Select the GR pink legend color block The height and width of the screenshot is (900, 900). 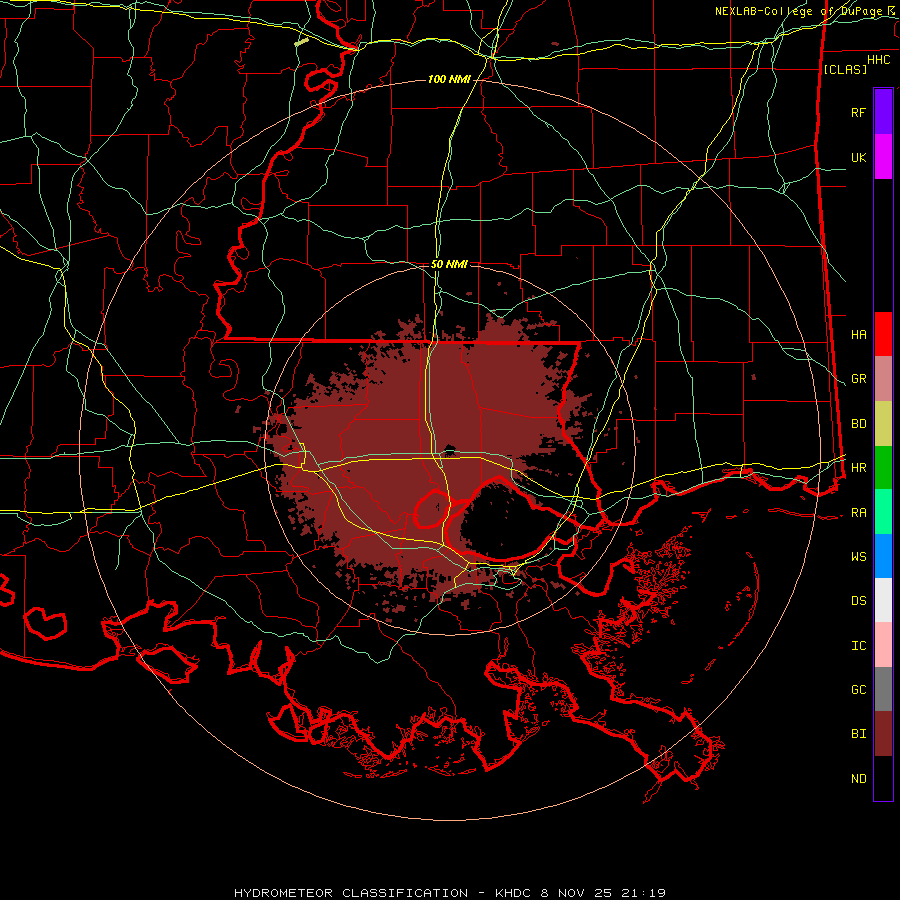click(x=883, y=378)
